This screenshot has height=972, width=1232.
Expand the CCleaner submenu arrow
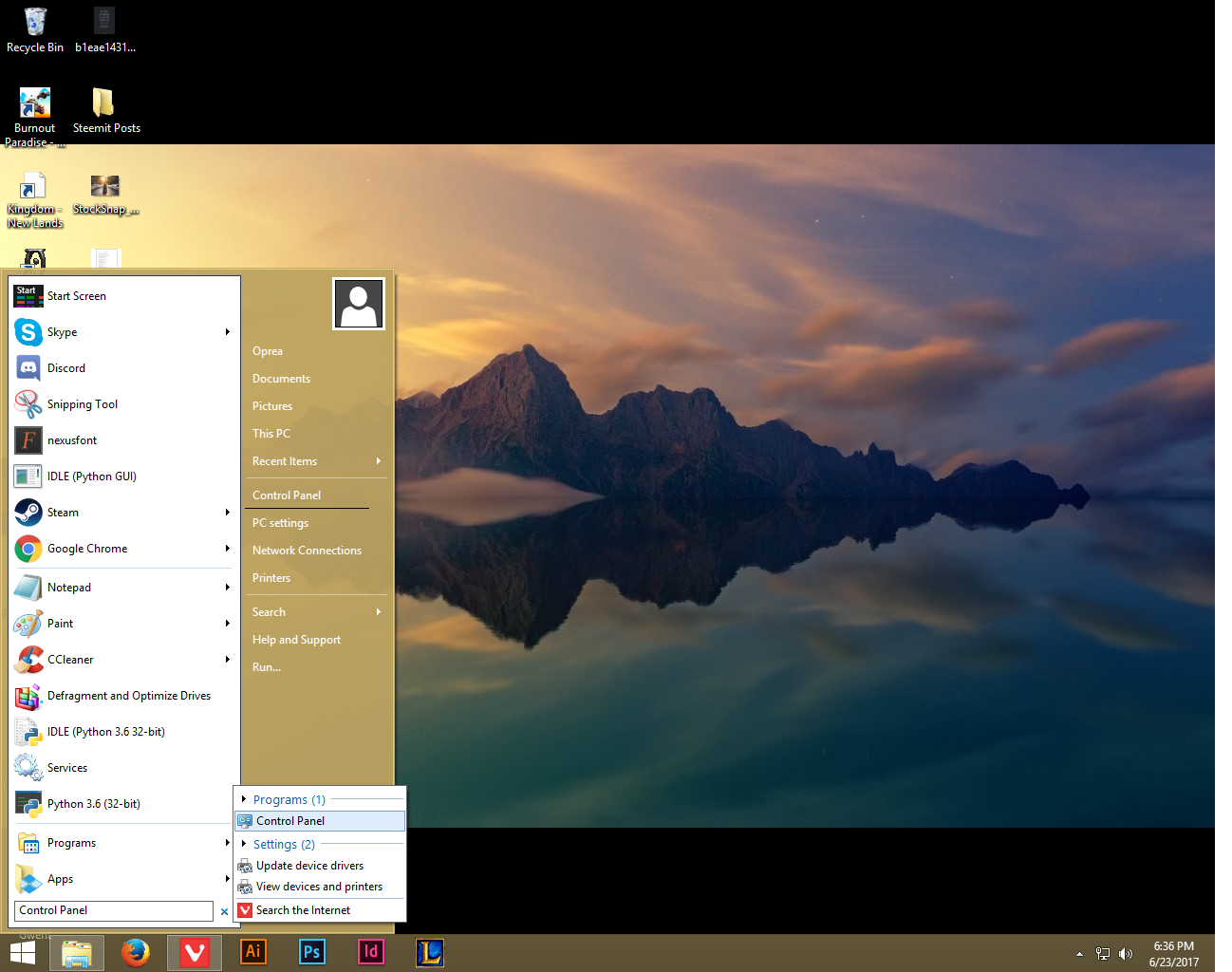coord(228,660)
